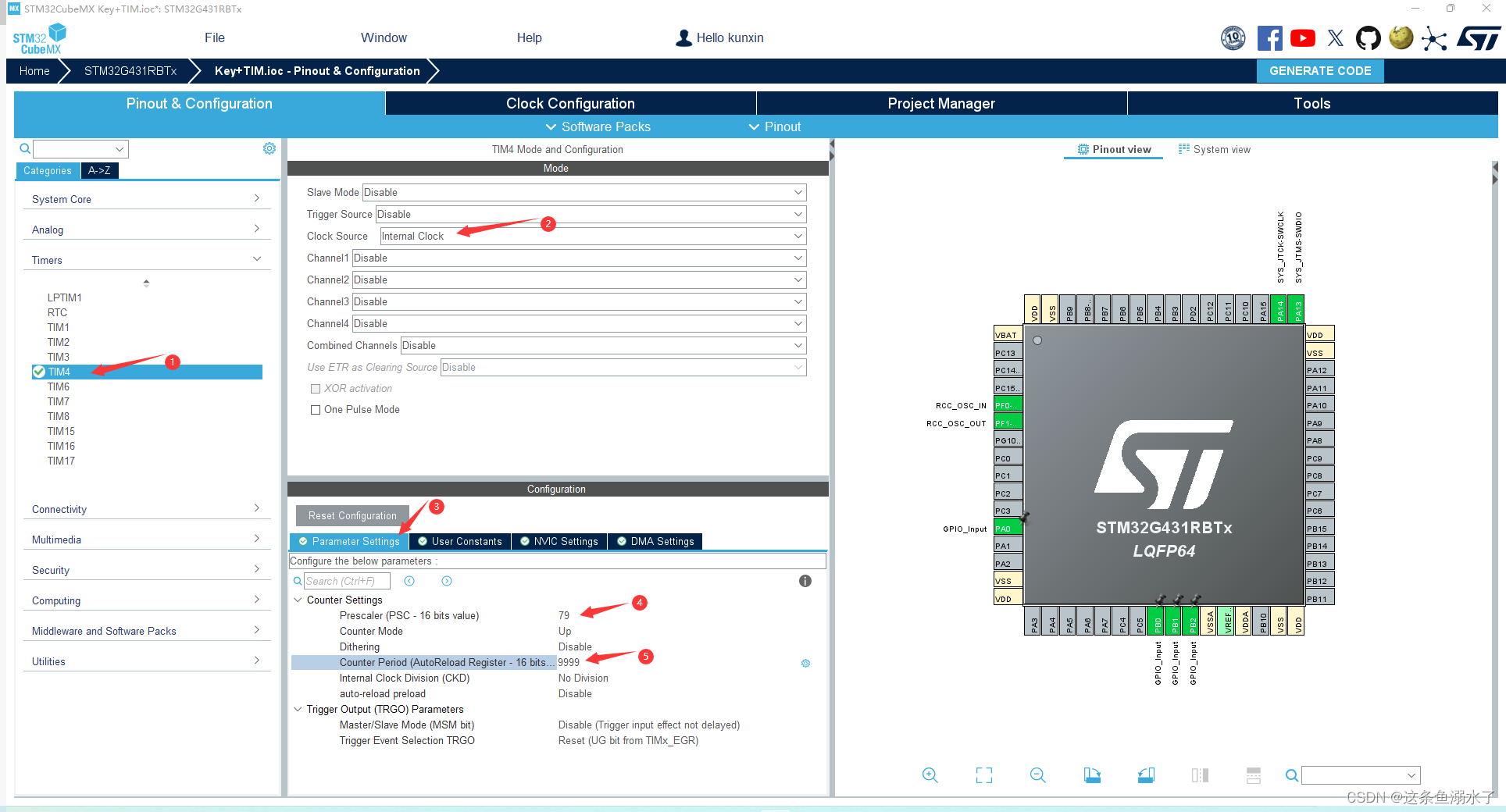This screenshot has height=812, width=1506.
Task: Open the X social icon
Action: (x=1336, y=38)
